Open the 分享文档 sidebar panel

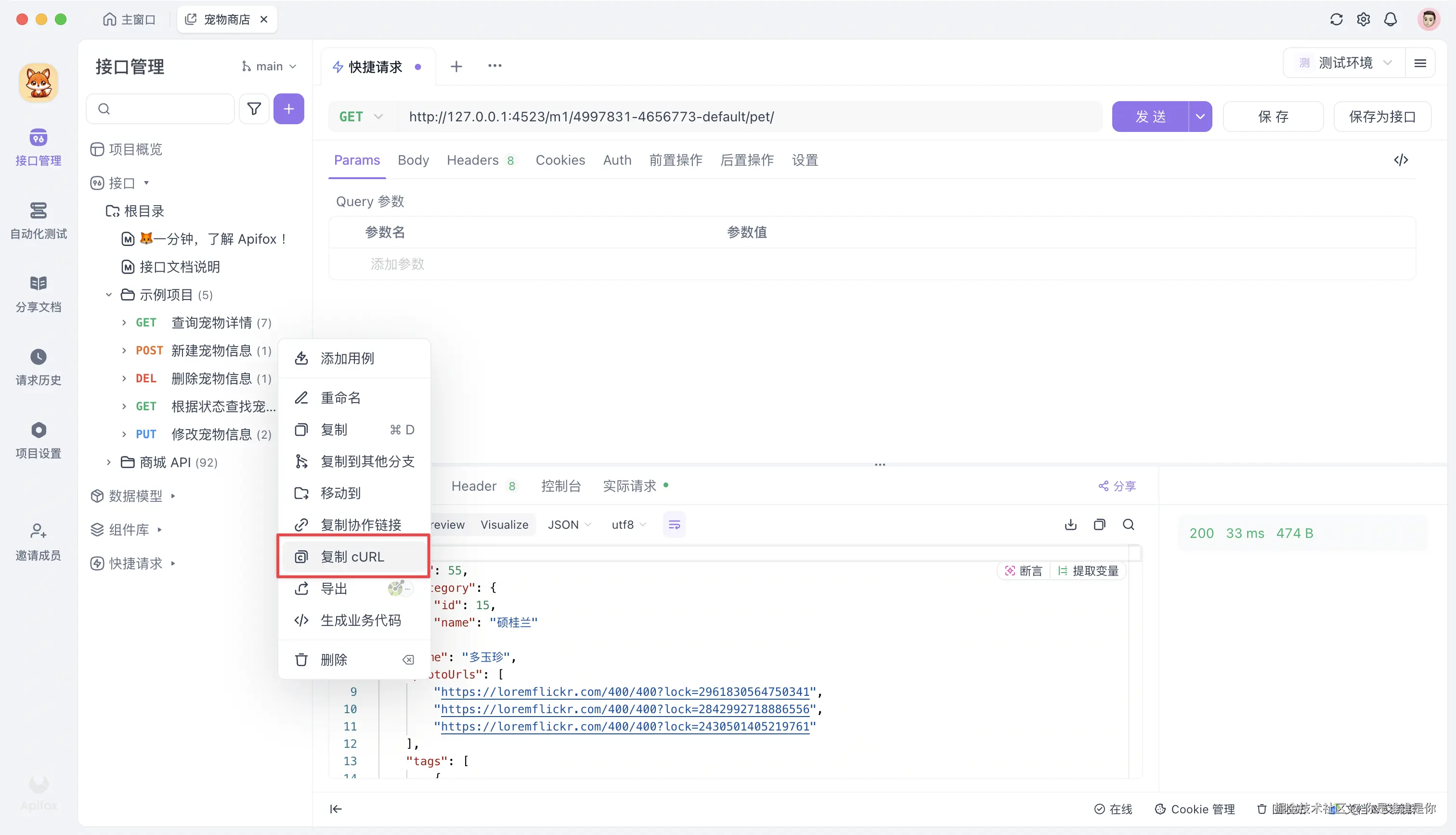(x=38, y=294)
